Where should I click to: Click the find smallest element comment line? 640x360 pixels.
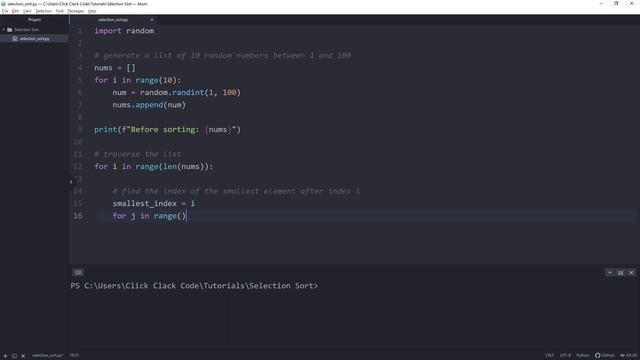236,191
